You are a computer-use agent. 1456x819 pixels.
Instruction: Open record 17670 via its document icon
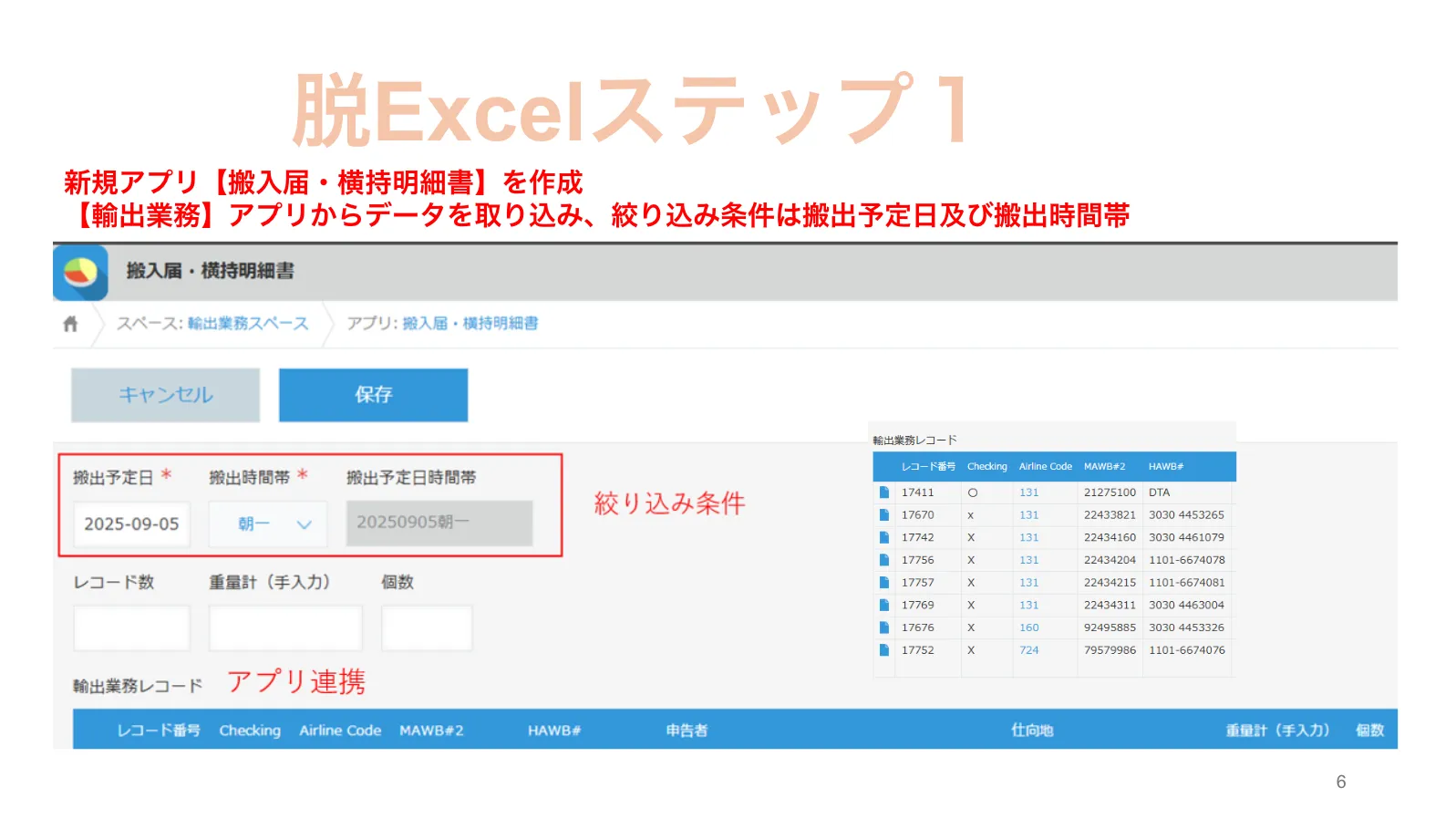pos(883,515)
